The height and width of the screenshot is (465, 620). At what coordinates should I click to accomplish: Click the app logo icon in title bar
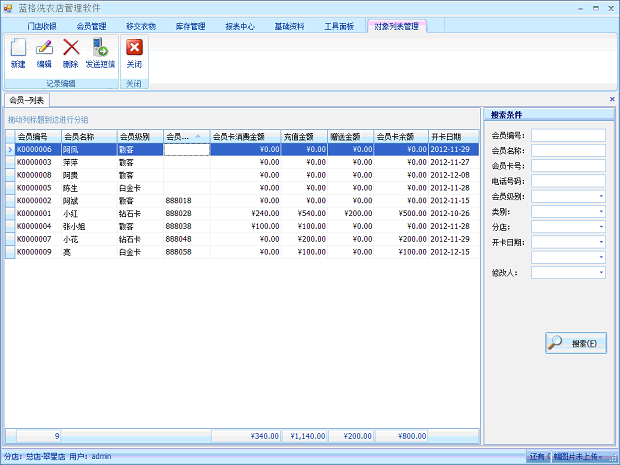[8, 8]
